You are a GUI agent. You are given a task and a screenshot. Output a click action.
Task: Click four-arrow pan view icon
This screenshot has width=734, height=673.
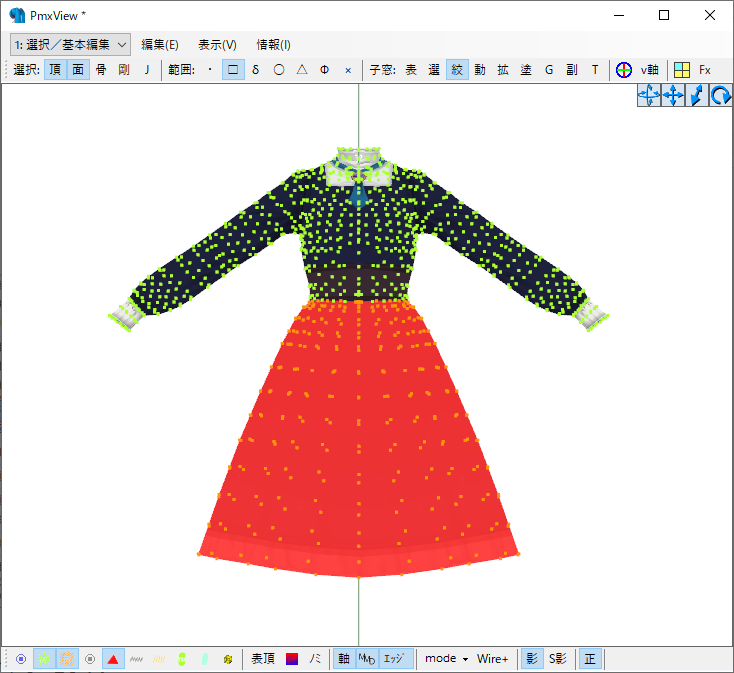[x=673, y=95]
